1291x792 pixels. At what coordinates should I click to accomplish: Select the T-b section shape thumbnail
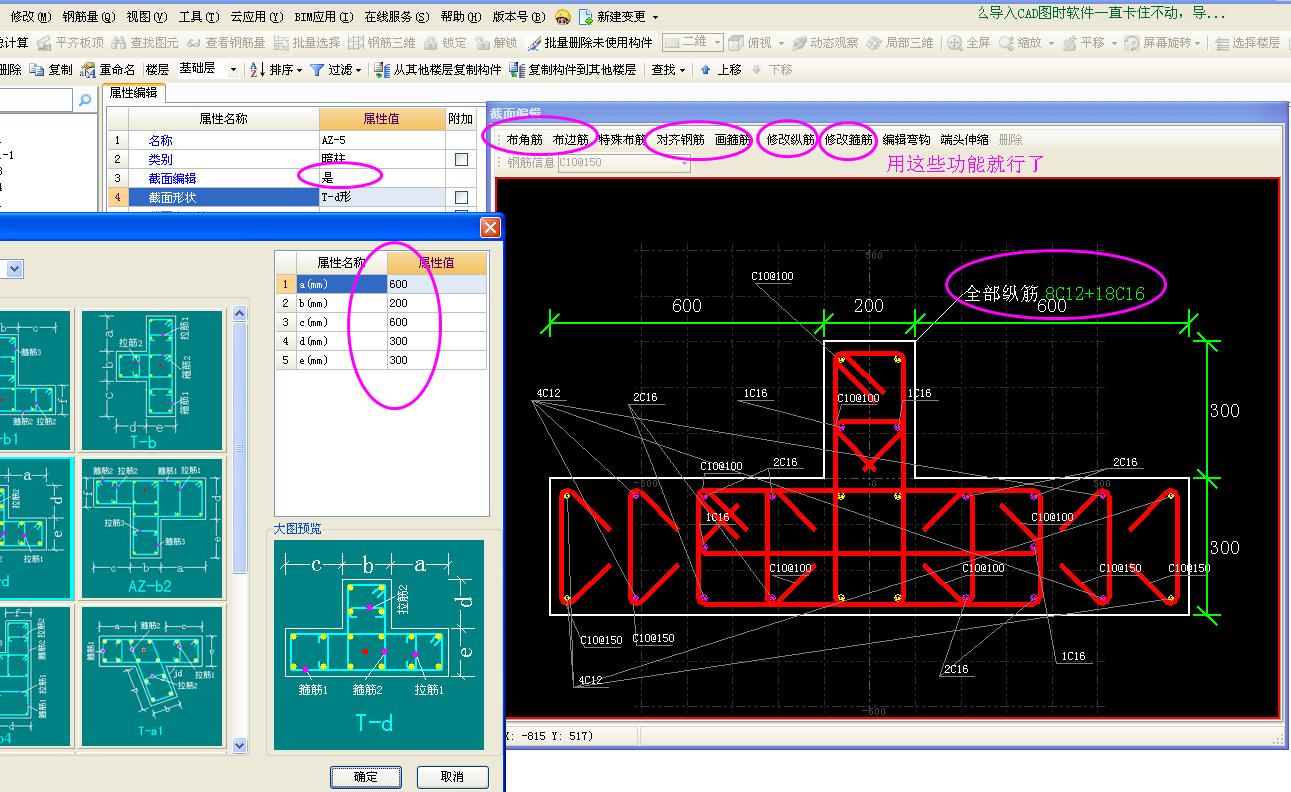[x=152, y=379]
